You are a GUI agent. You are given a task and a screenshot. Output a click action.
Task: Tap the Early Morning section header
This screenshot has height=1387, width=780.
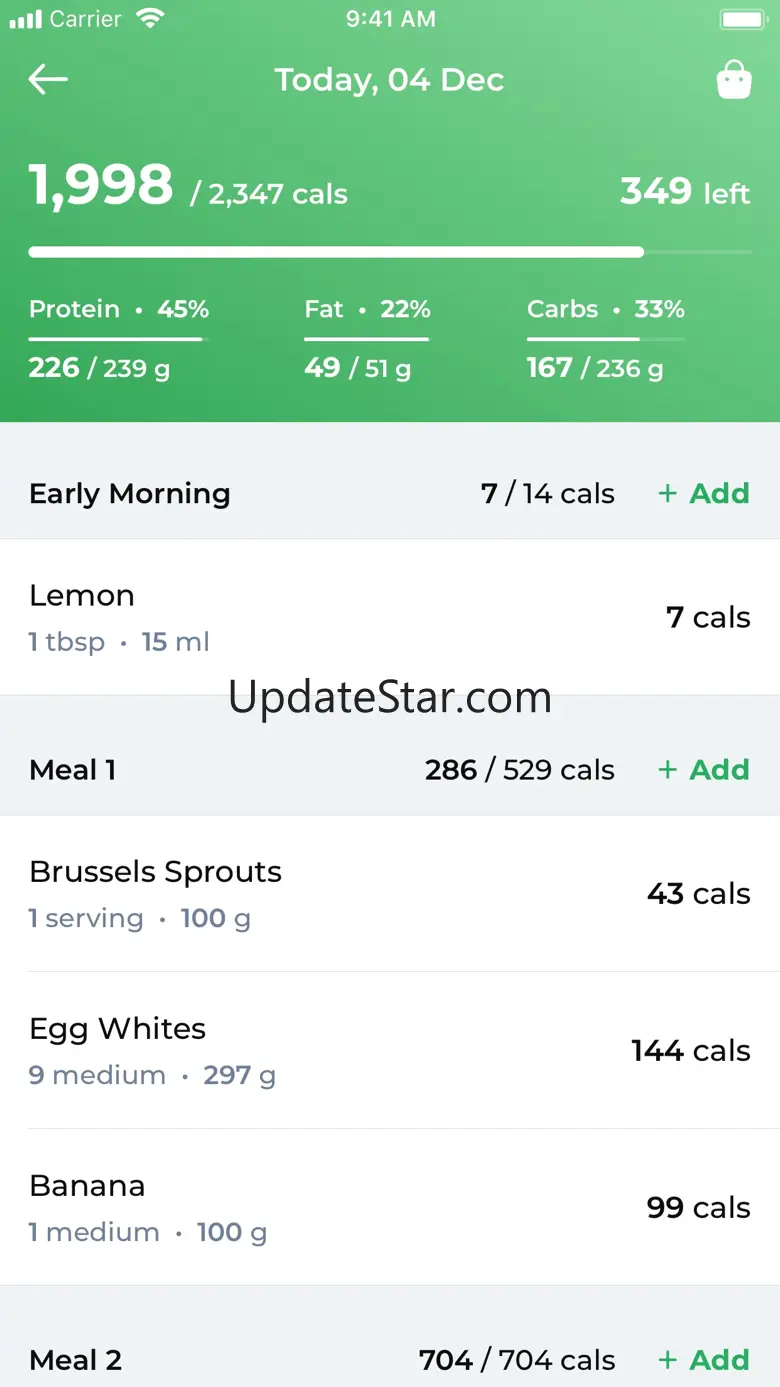(130, 493)
